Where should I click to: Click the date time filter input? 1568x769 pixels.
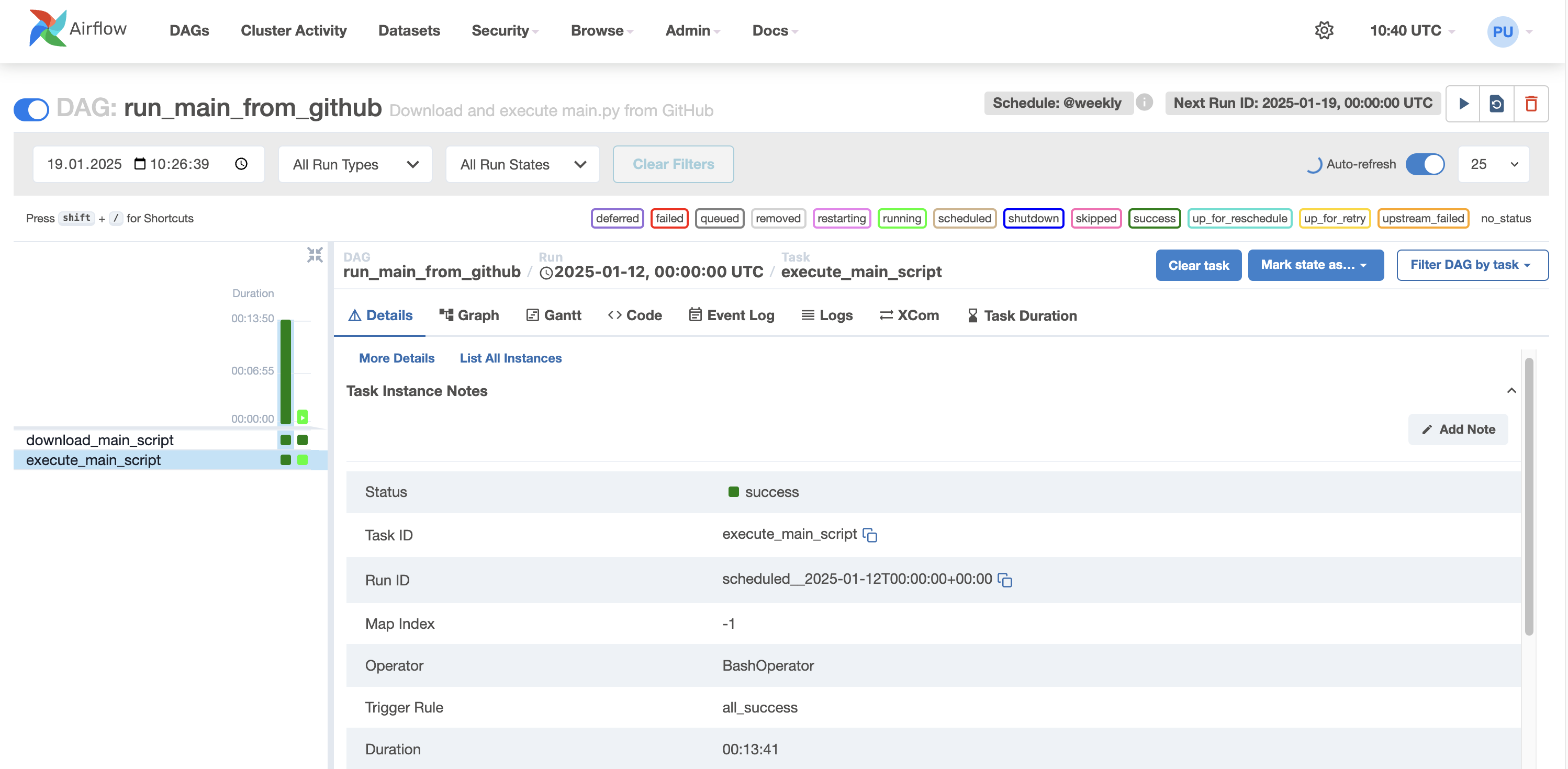pos(149,164)
